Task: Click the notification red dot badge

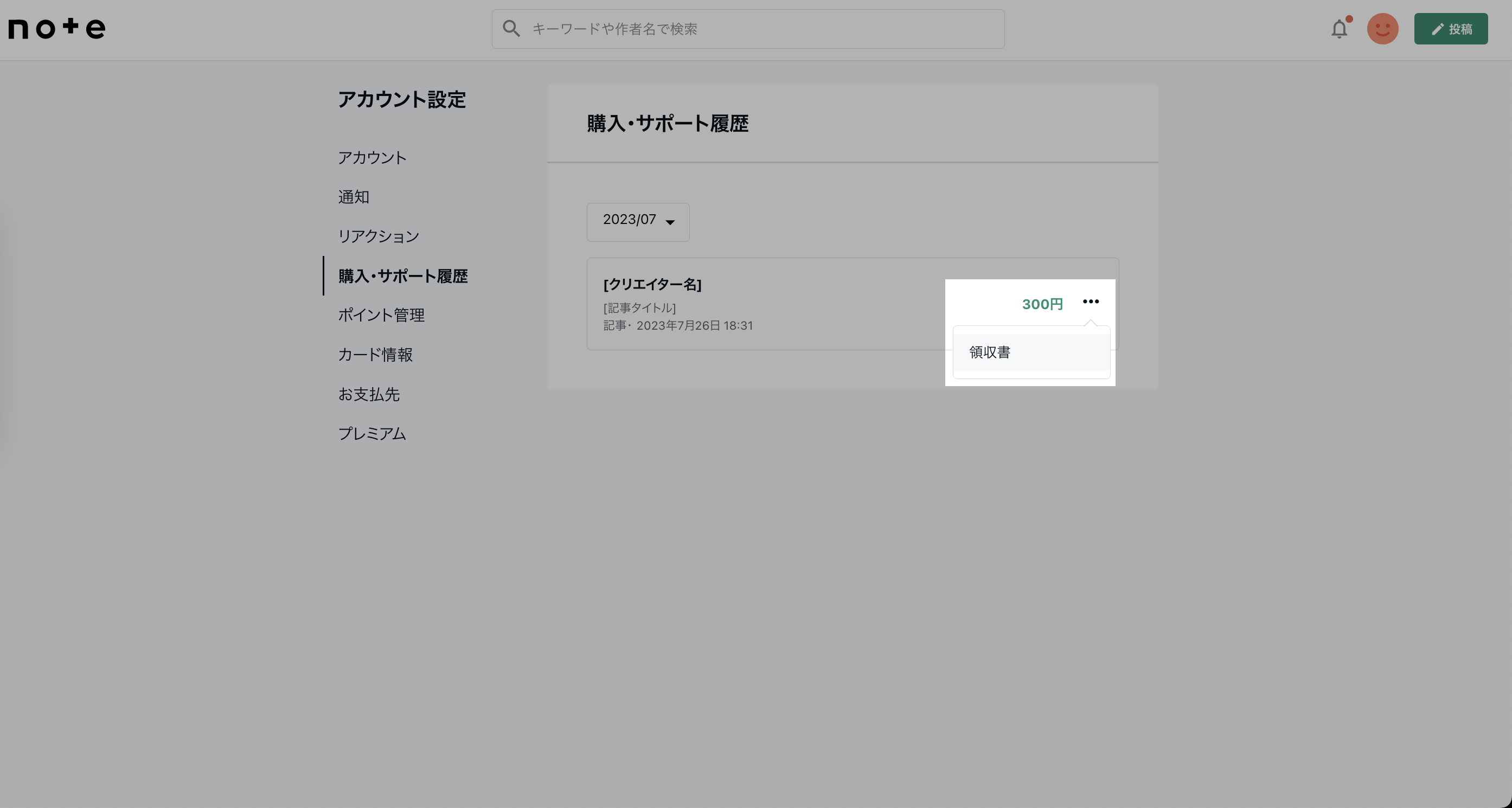Action: point(1350,19)
